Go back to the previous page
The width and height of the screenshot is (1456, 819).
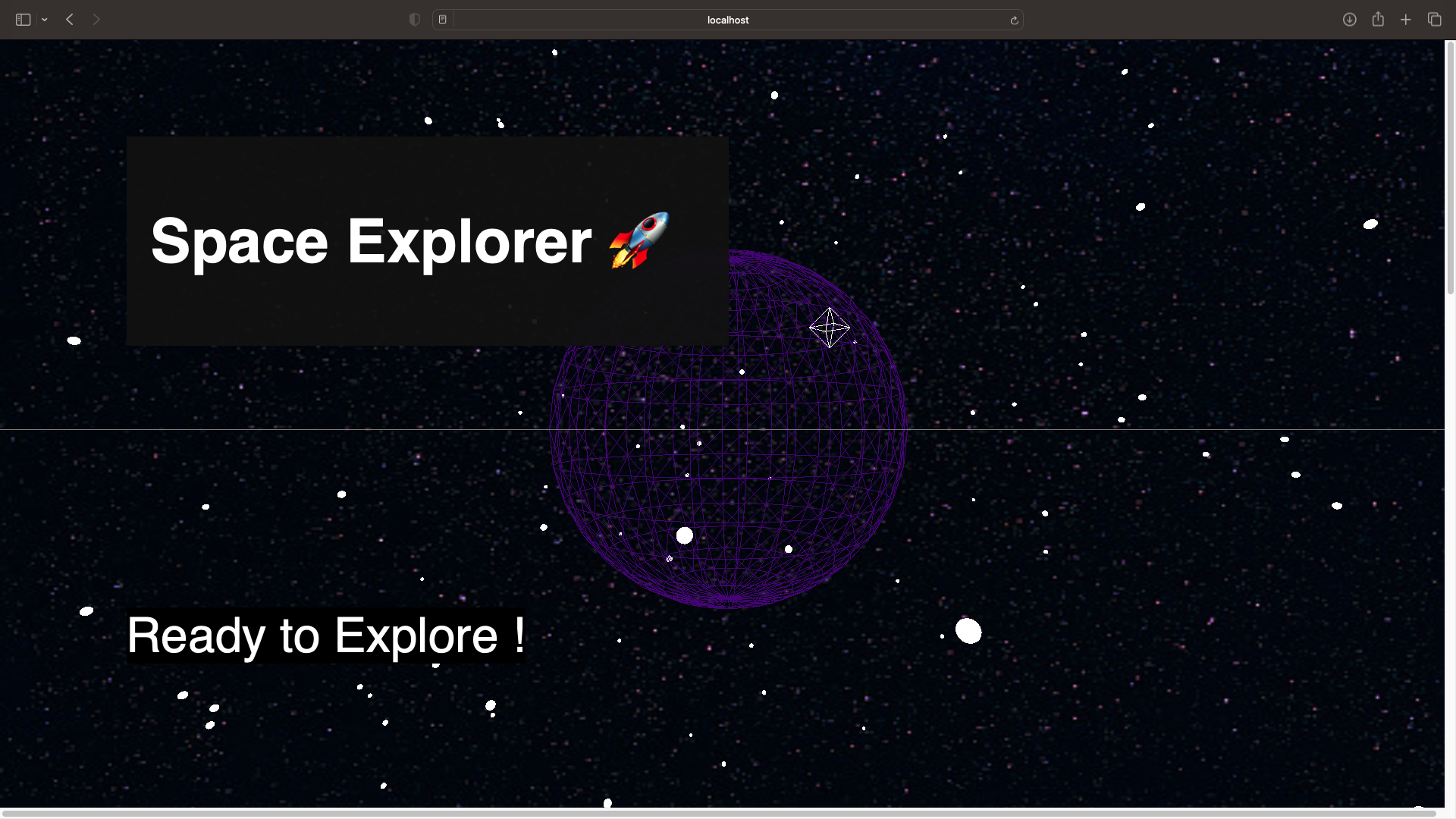point(70,20)
